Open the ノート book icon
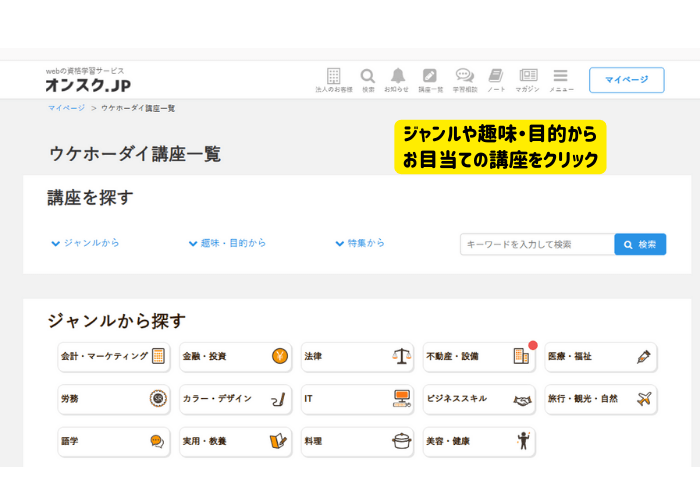Viewport: 700px width, 480px height. coord(496,77)
